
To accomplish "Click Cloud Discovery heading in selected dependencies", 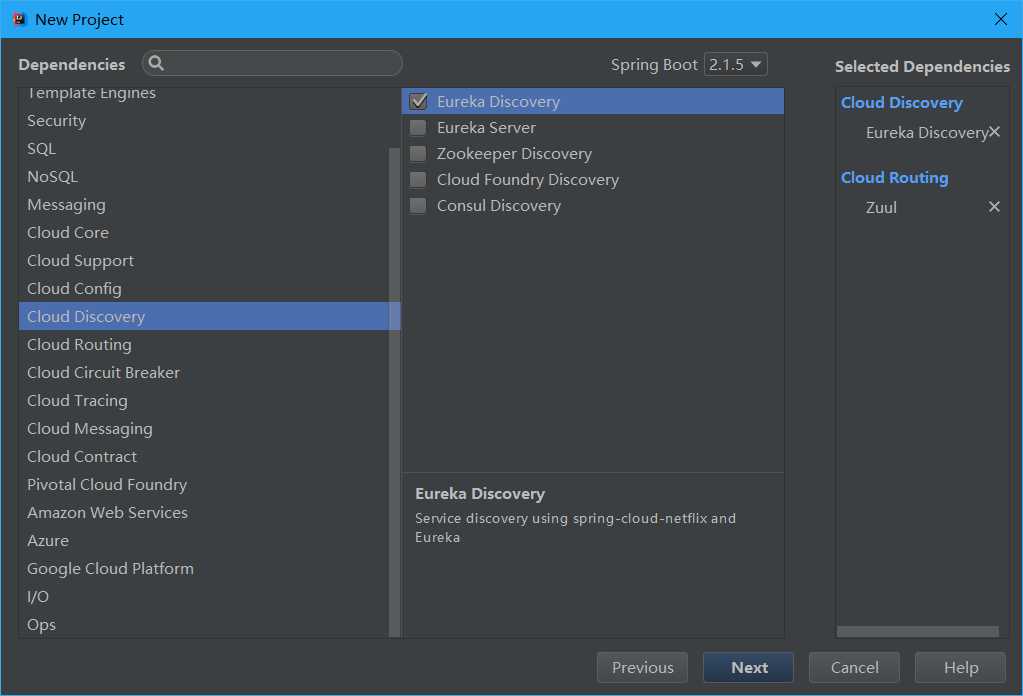I will coord(902,103).
